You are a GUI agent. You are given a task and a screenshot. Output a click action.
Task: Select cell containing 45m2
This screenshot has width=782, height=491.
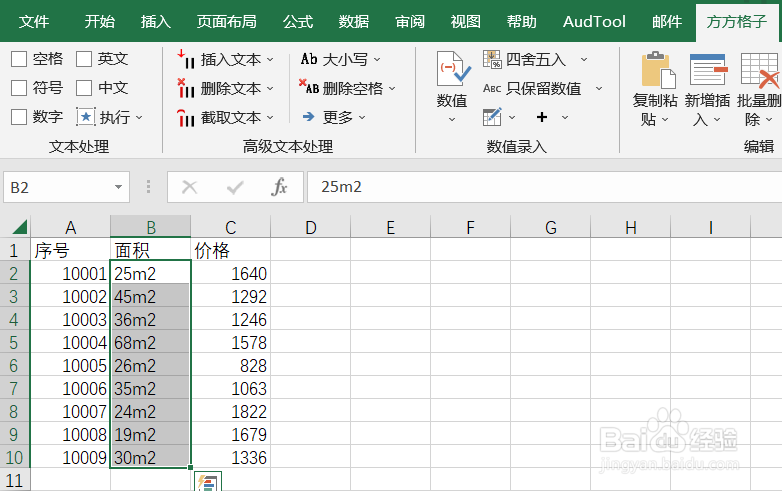151,297
